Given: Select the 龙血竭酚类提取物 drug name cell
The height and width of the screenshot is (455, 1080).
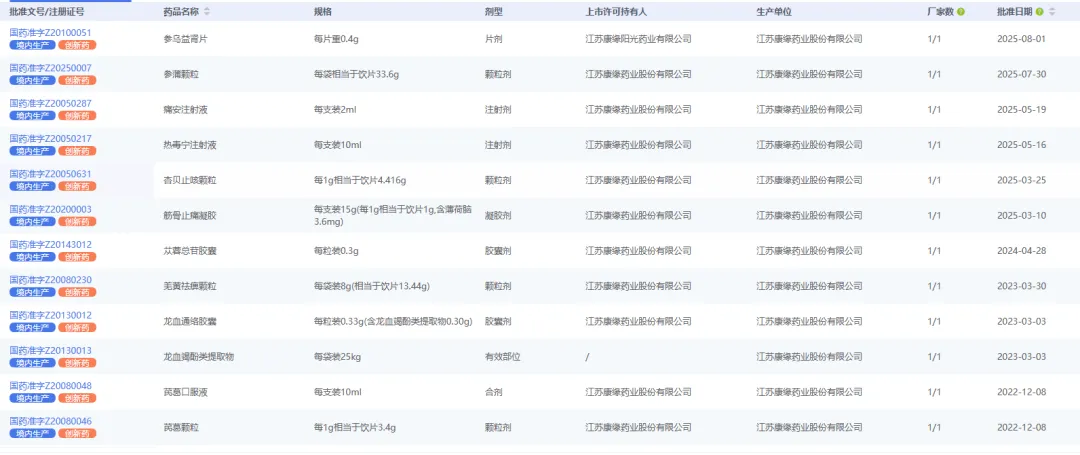Looking at the screenshot, I should coord(198,357).
